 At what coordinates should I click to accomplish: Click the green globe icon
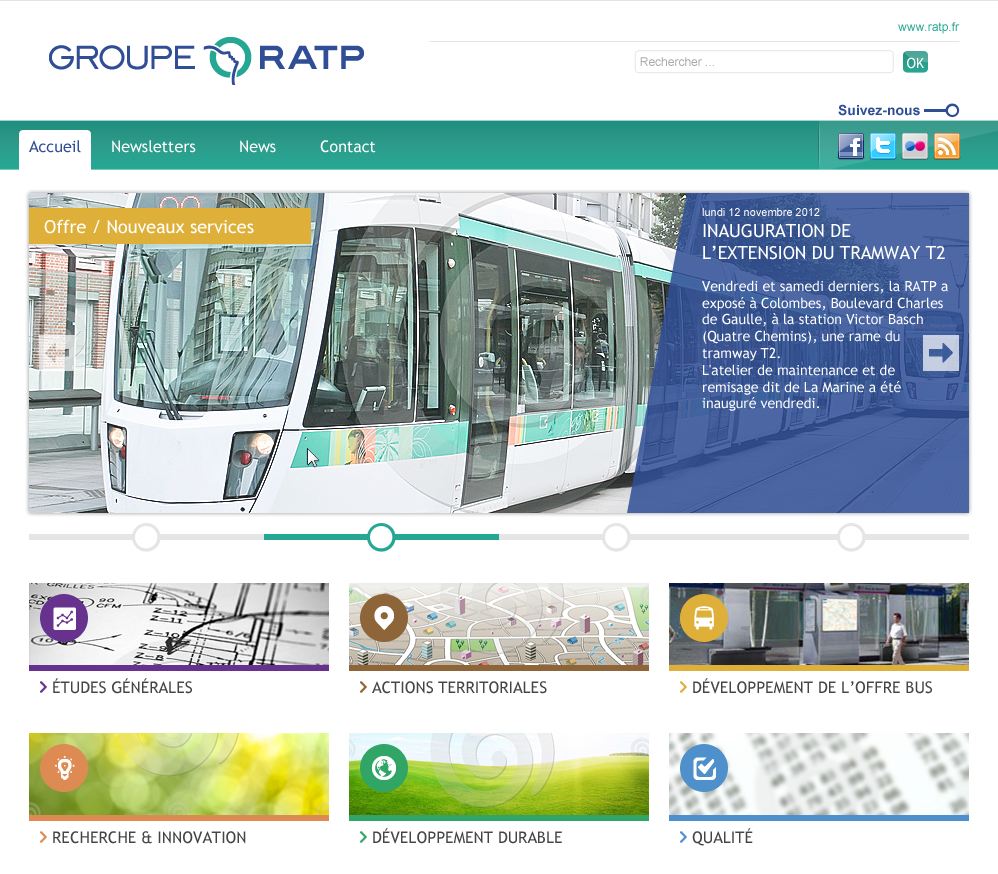click(x=384, y=768)
